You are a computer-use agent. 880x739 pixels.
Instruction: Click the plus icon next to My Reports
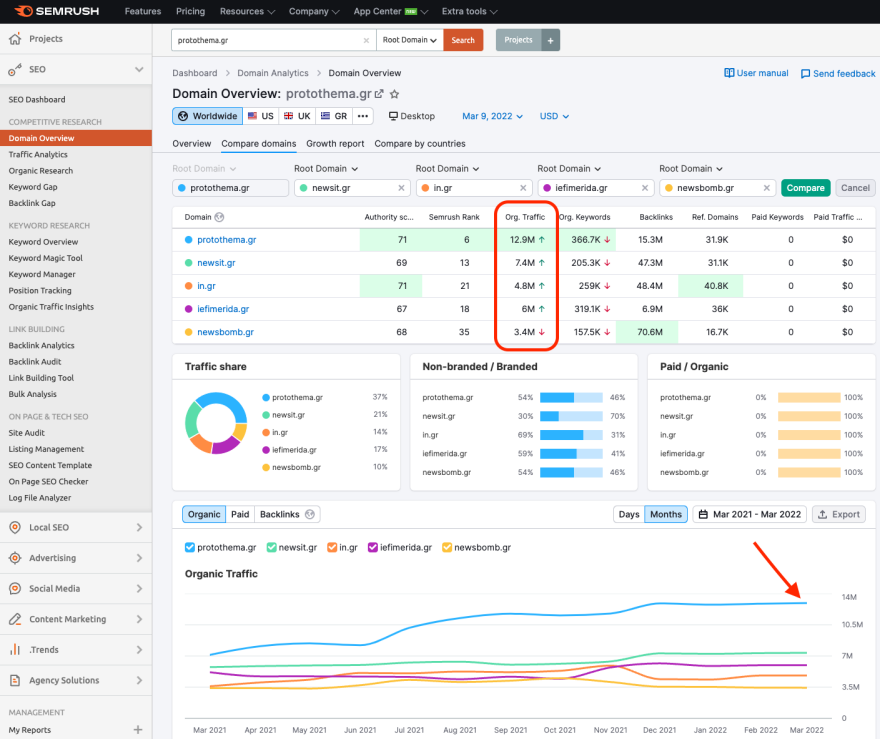(x=138, y=730)
